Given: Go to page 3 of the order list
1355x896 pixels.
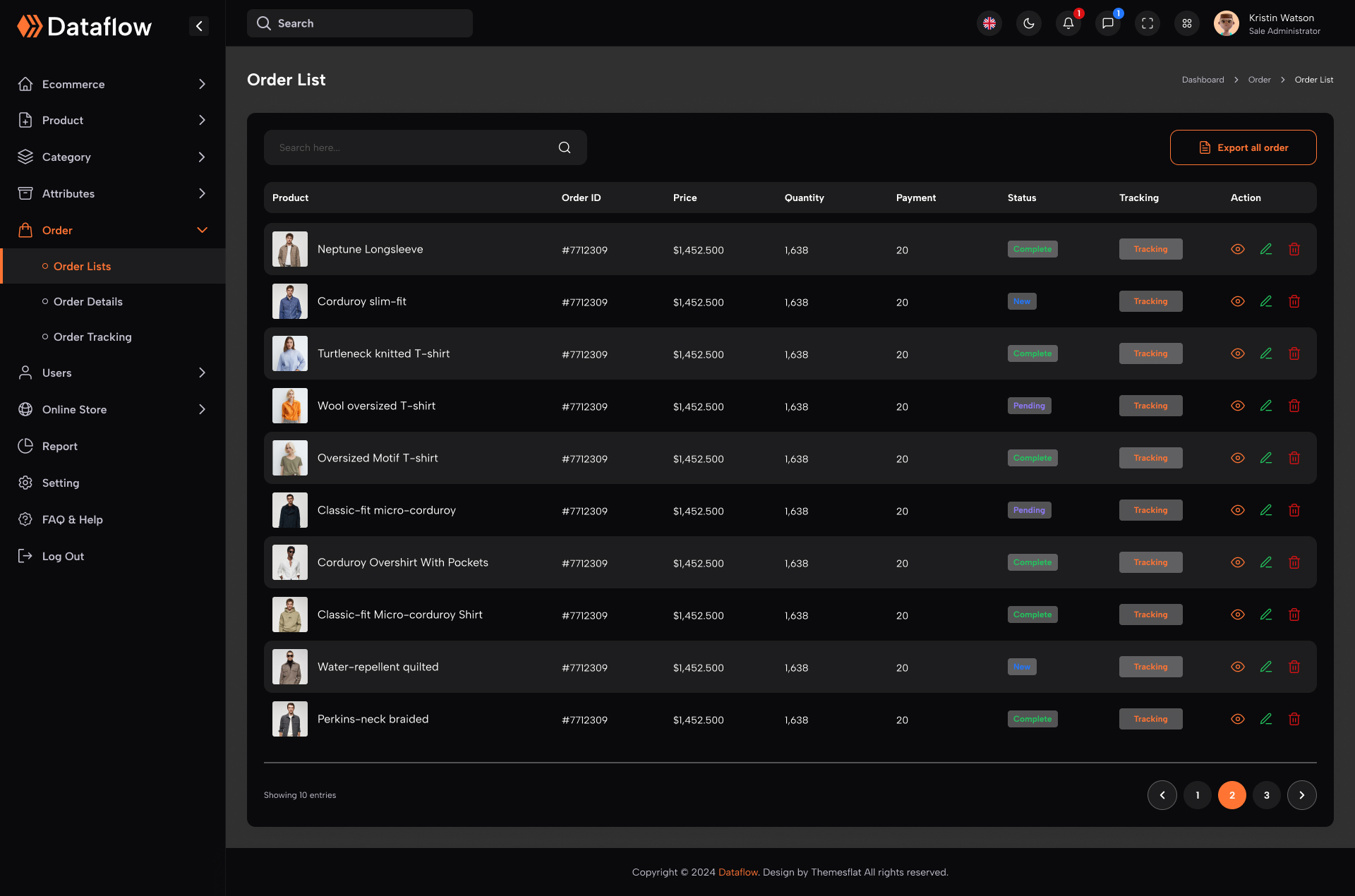Looking at the screenshot, I should click(1266, 795).
